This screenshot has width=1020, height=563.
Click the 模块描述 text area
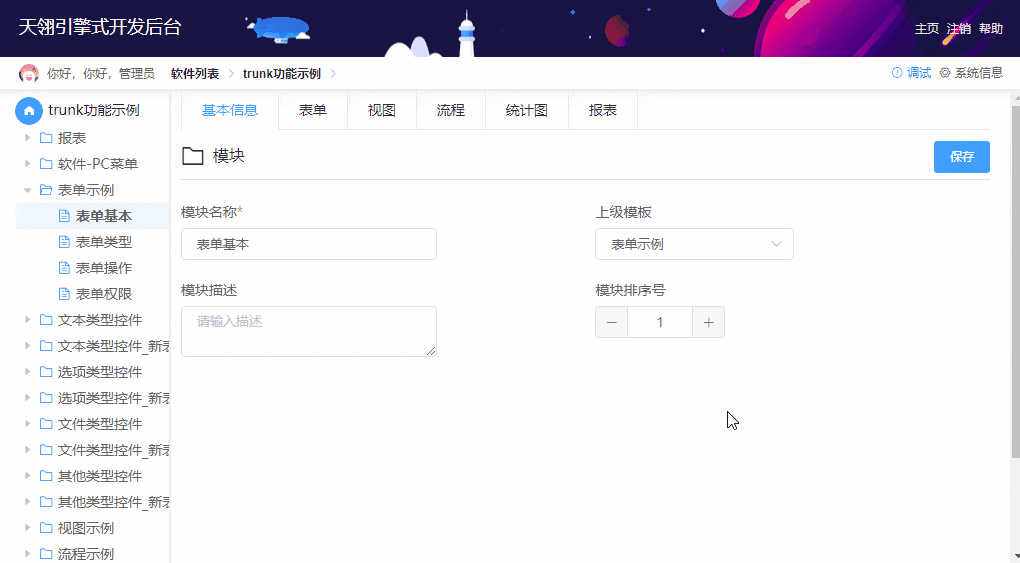[x=308, y=331]
